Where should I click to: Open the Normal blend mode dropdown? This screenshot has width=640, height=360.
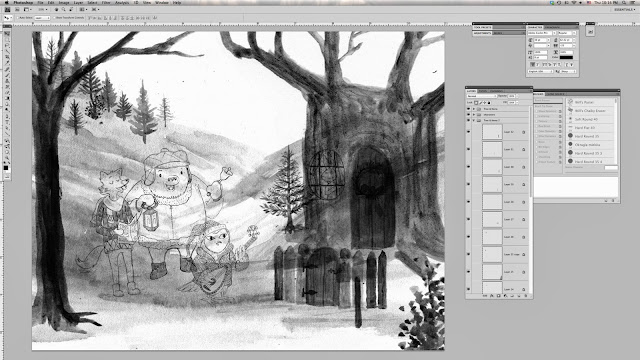pos(482,96)
